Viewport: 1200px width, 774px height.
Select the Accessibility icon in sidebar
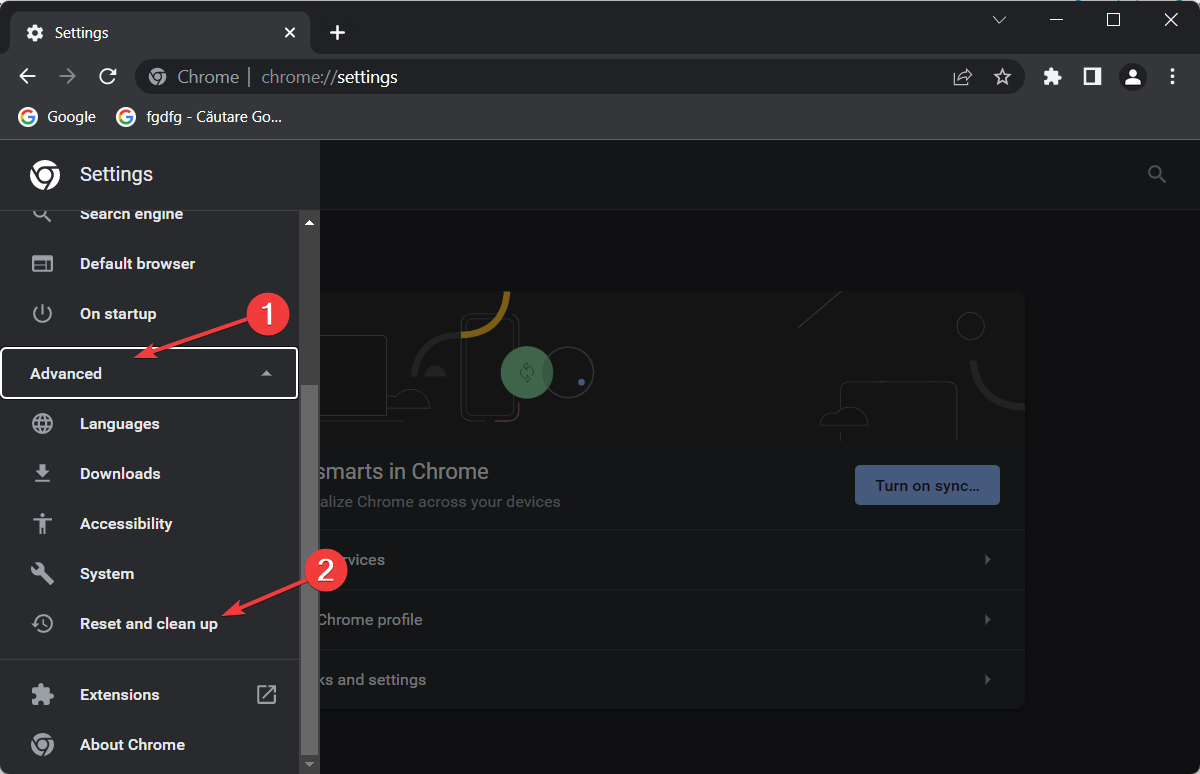coord(42,523)
